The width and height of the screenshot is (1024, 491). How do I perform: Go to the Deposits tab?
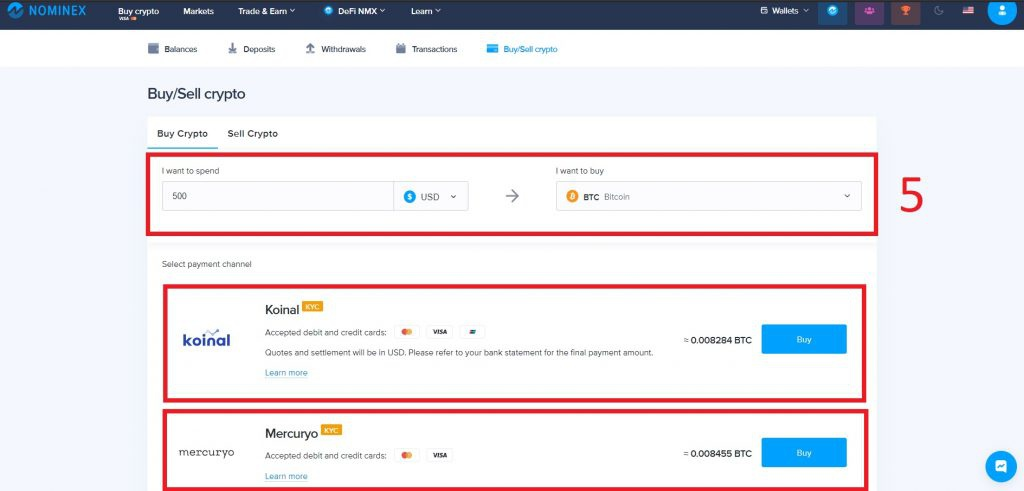click(251, 49)
